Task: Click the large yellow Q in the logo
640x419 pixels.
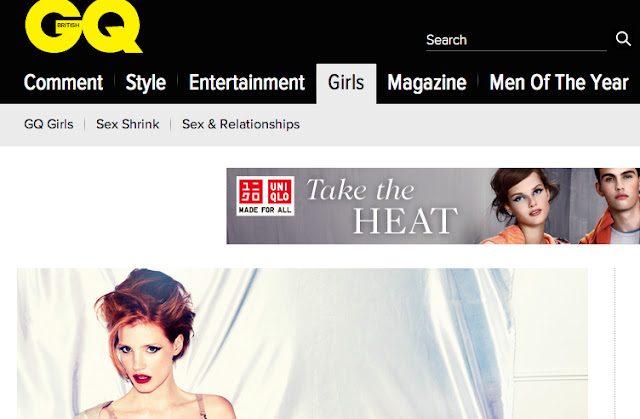Action: [x=112, y=27]
